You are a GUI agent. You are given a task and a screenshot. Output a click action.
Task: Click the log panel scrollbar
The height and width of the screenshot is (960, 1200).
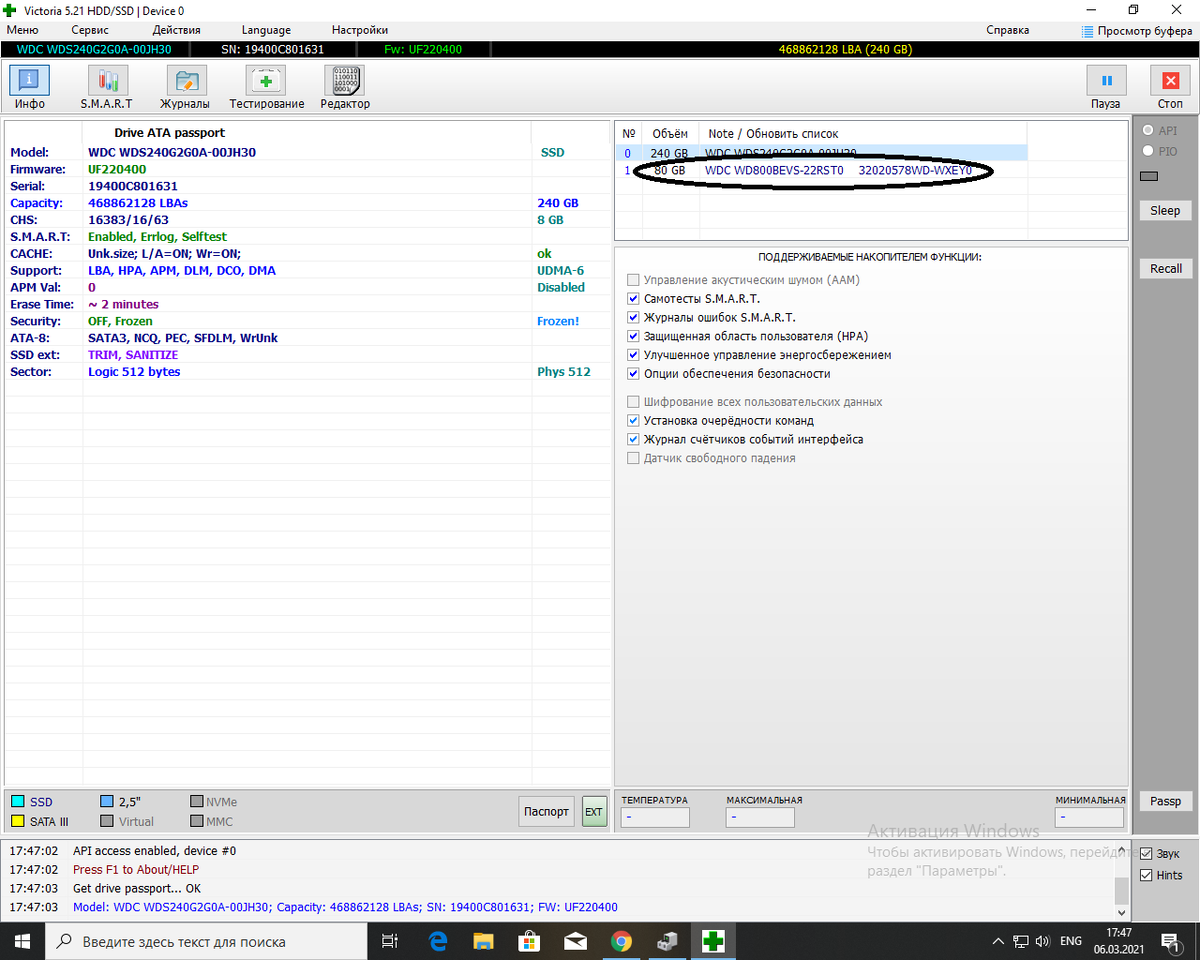coord(1123,880)
